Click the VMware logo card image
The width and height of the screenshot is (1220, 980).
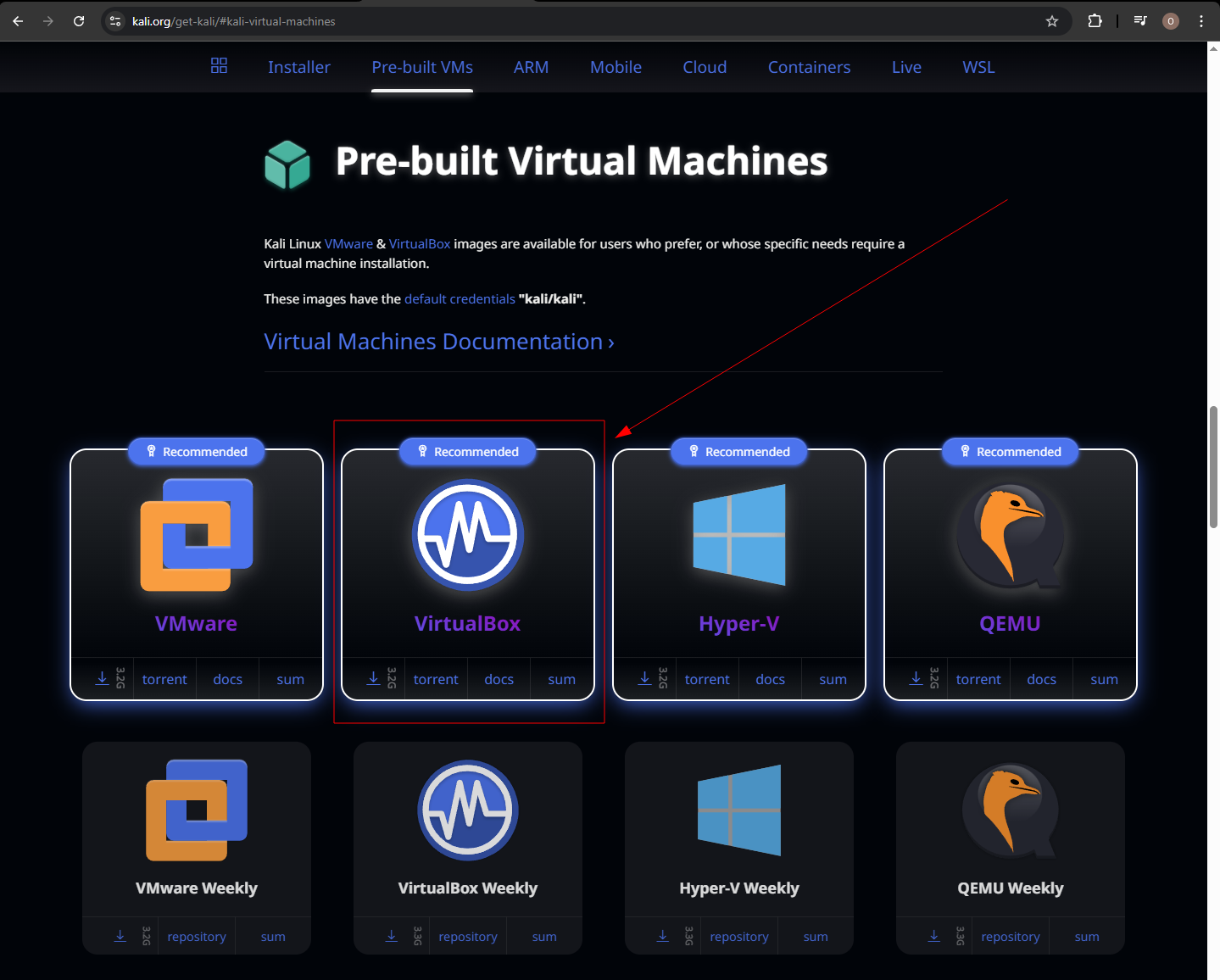pyautogui.click(x=197, y=535)
